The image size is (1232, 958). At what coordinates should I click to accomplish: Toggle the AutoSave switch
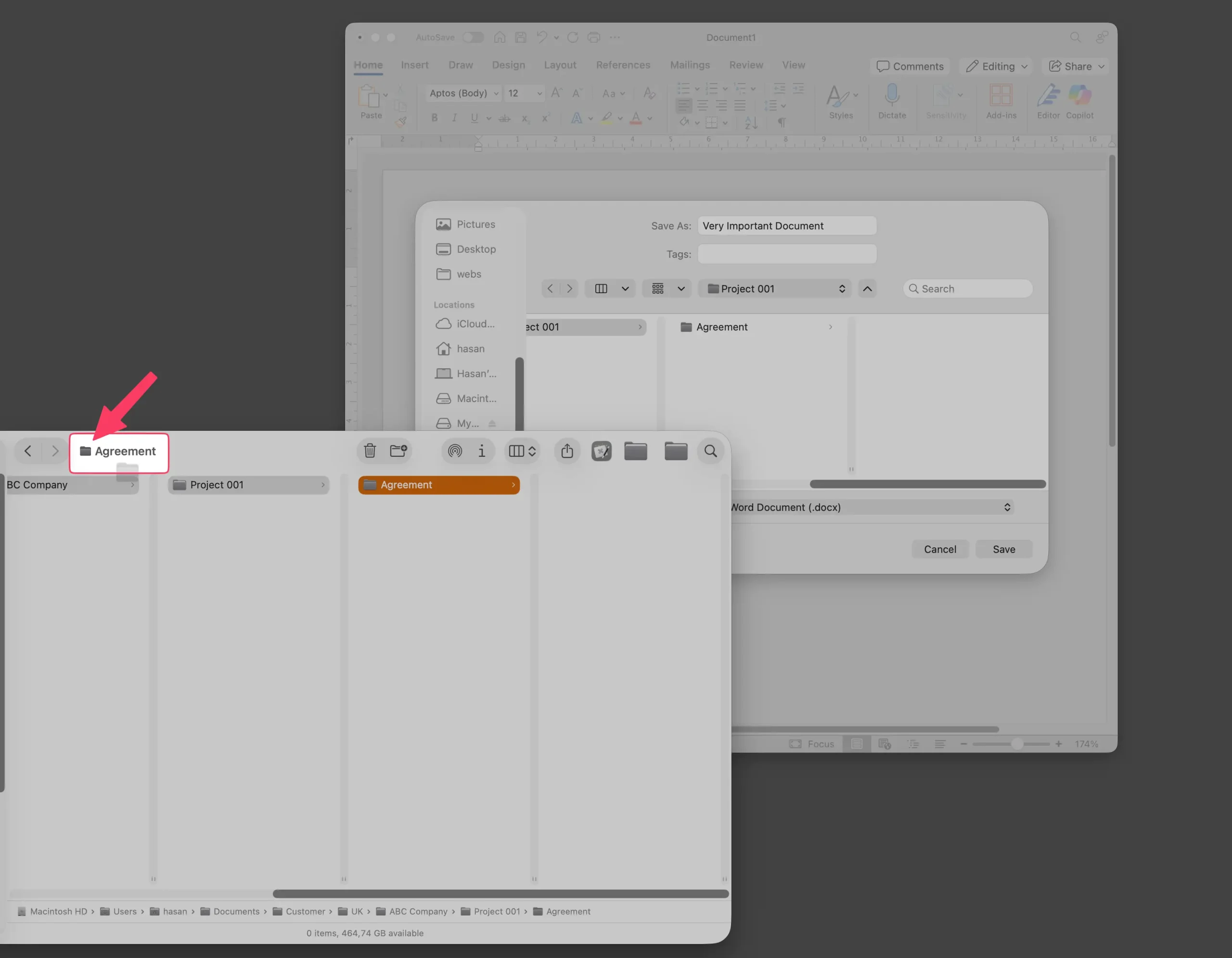tap(473, 37)
